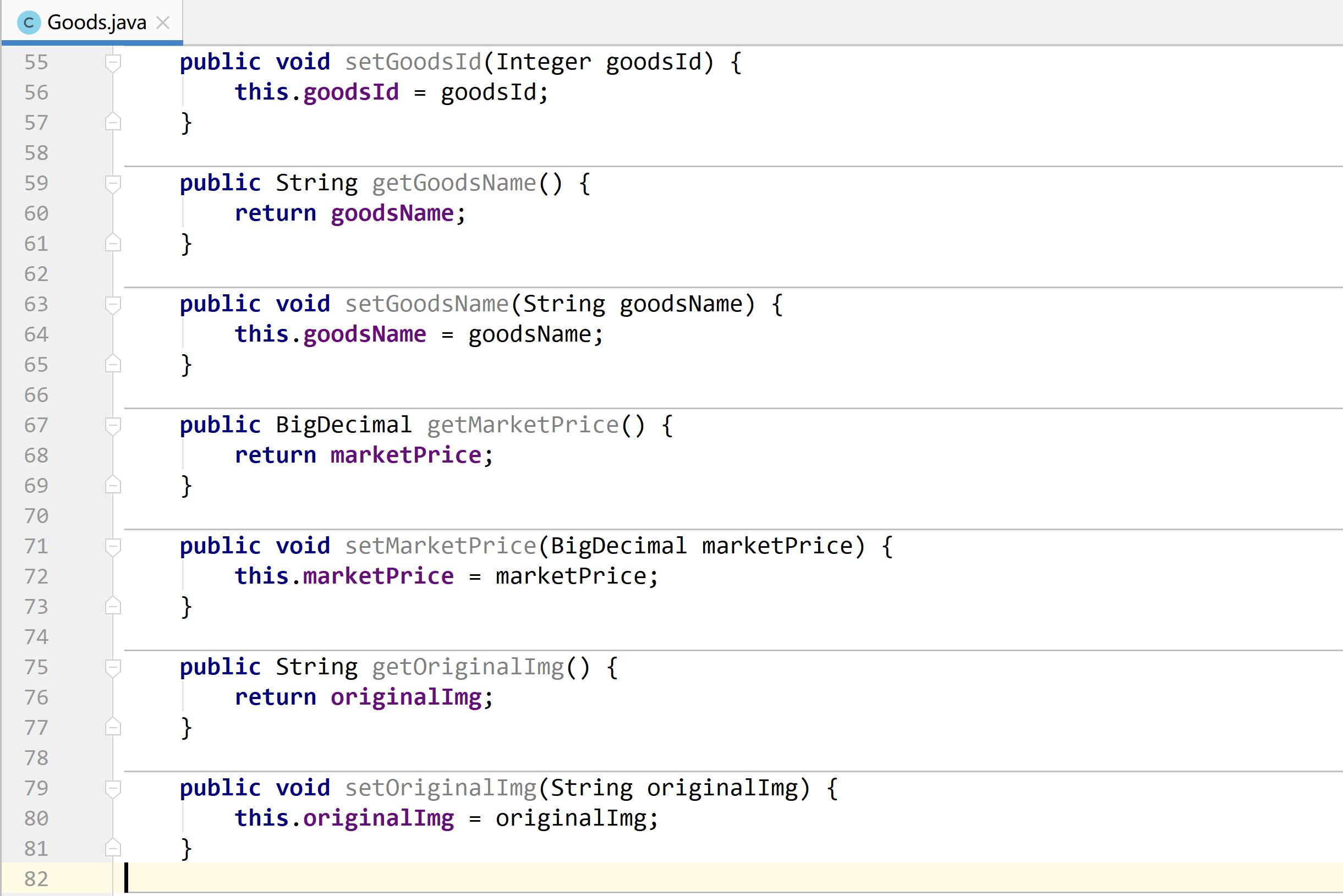1343x896 pixels.
Task: Click 'this.marketPrice' field on line 72
Action: click(344, 576)
